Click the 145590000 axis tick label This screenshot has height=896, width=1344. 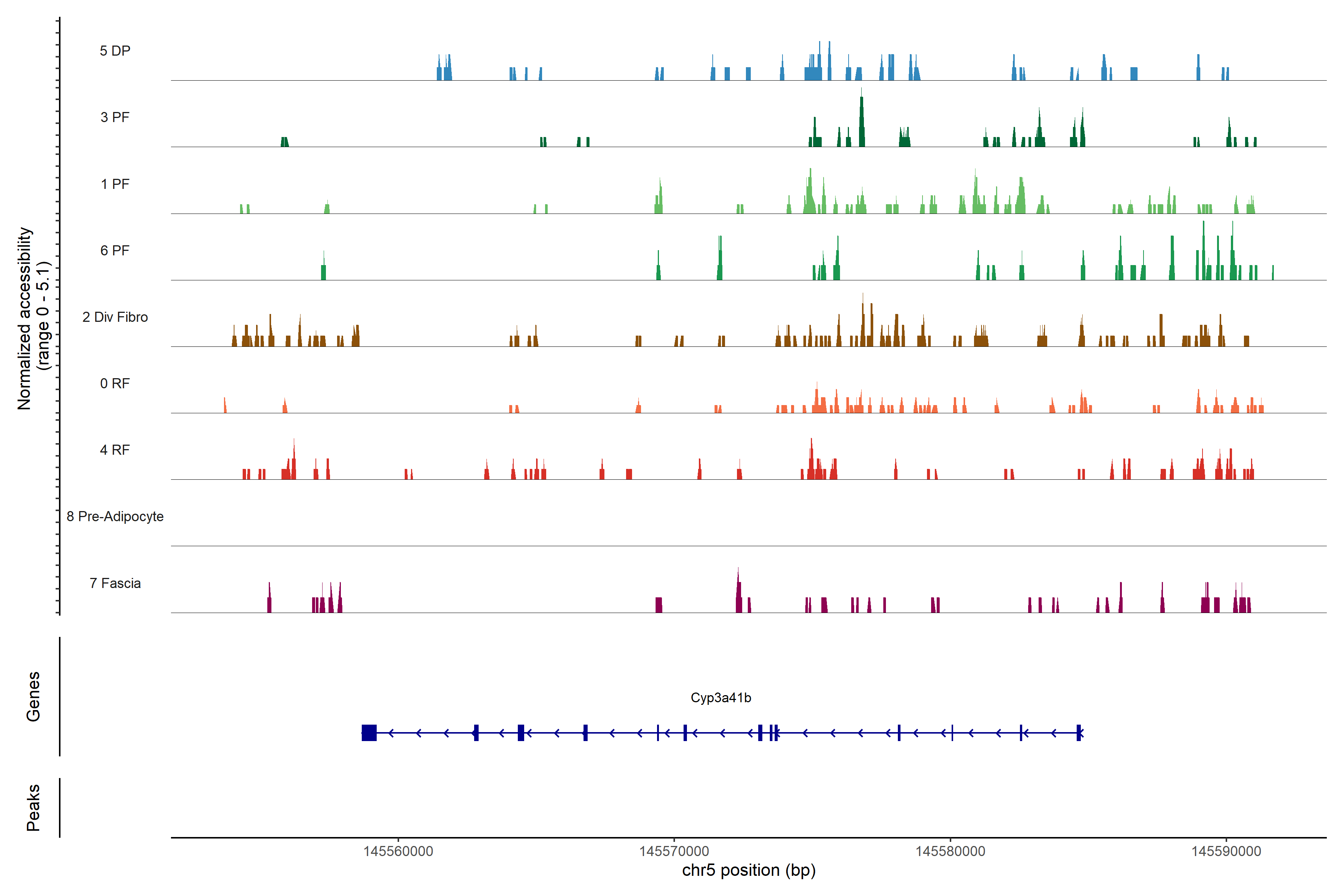click(1226, 852)
